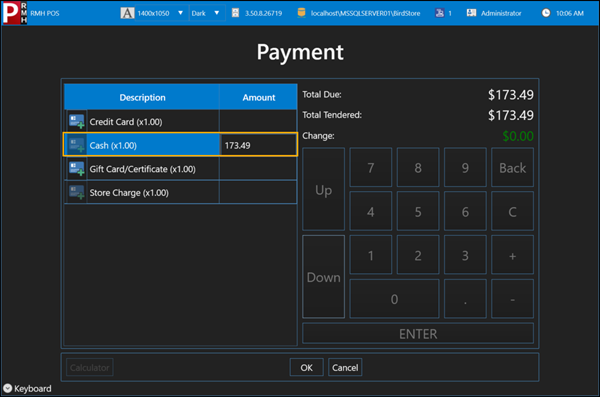This screenshot has width=600, height=397.
Task: Select the Gift Card/Certificate (x1.00) row
Action: click(180, 169)
